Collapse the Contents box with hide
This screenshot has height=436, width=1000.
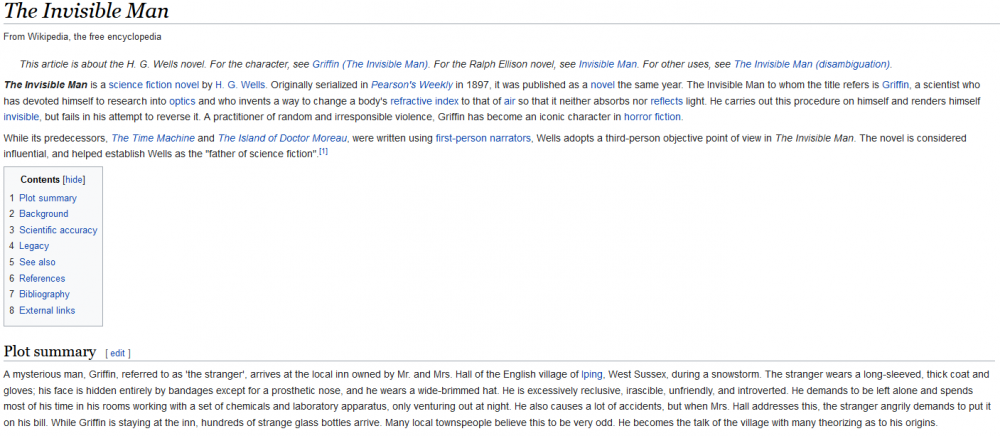point(74,180)
